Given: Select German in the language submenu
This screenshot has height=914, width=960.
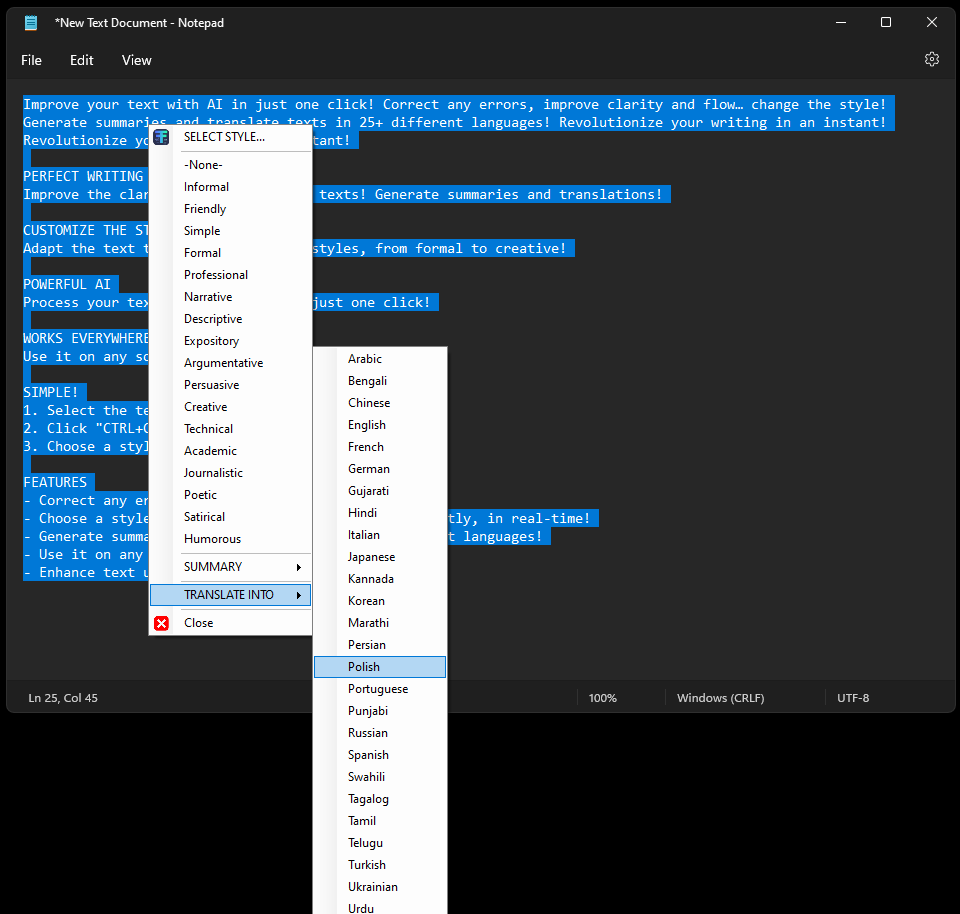Looking at the screenshot, I should (380, 469).
